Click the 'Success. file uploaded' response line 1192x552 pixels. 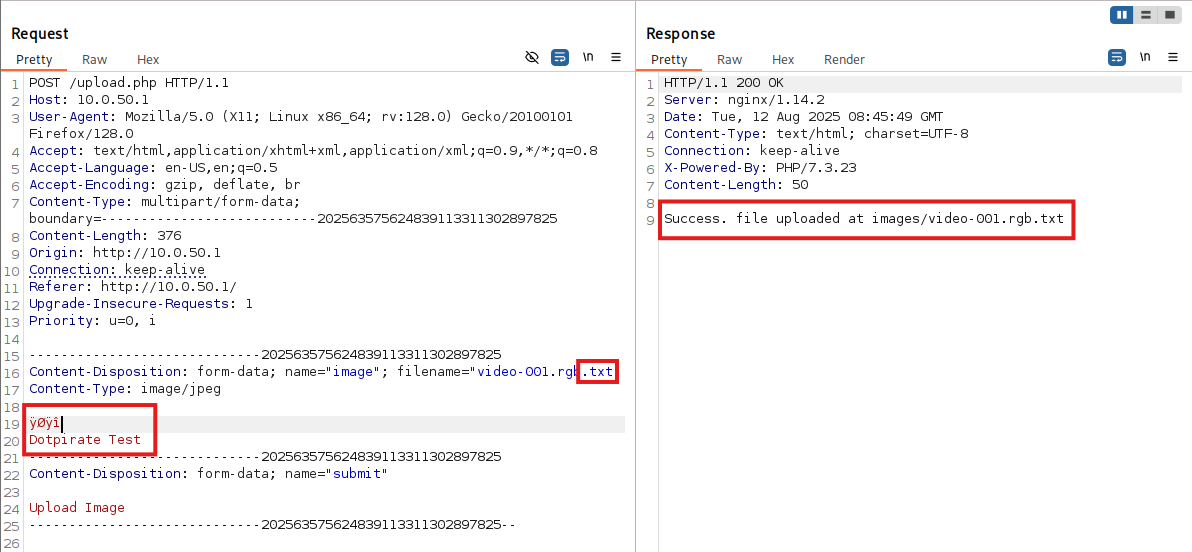(x=863, y=219)
